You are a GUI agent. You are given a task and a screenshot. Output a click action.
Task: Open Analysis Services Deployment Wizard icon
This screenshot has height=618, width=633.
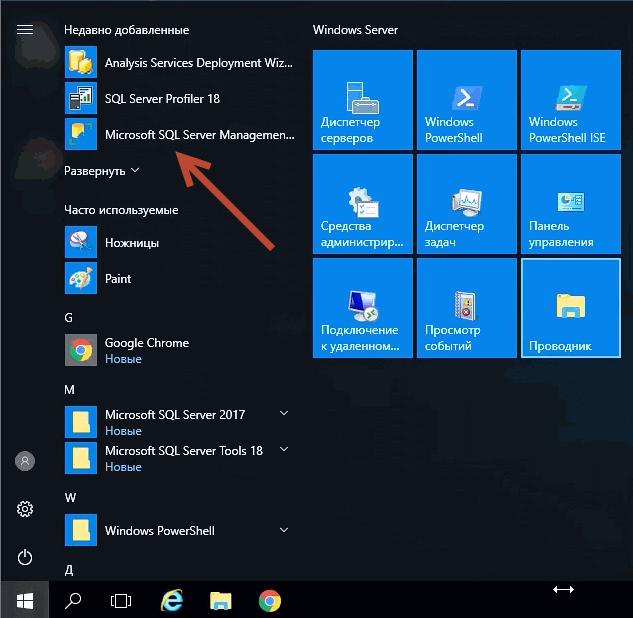tap(81, 62)
